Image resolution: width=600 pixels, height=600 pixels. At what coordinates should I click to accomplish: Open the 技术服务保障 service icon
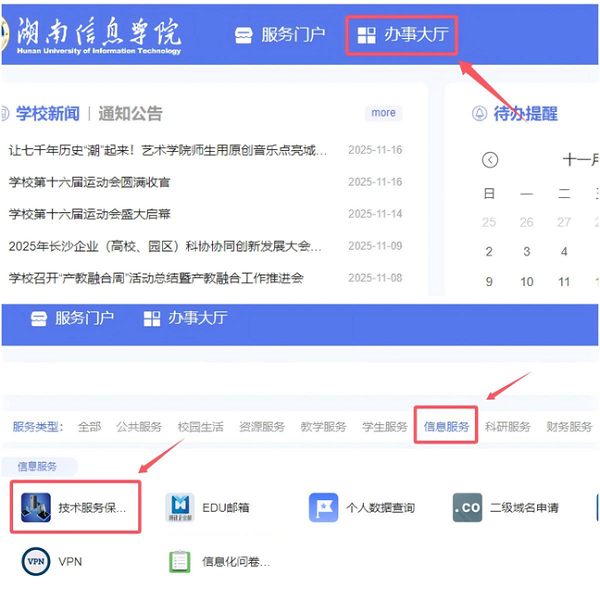point(37,507)
